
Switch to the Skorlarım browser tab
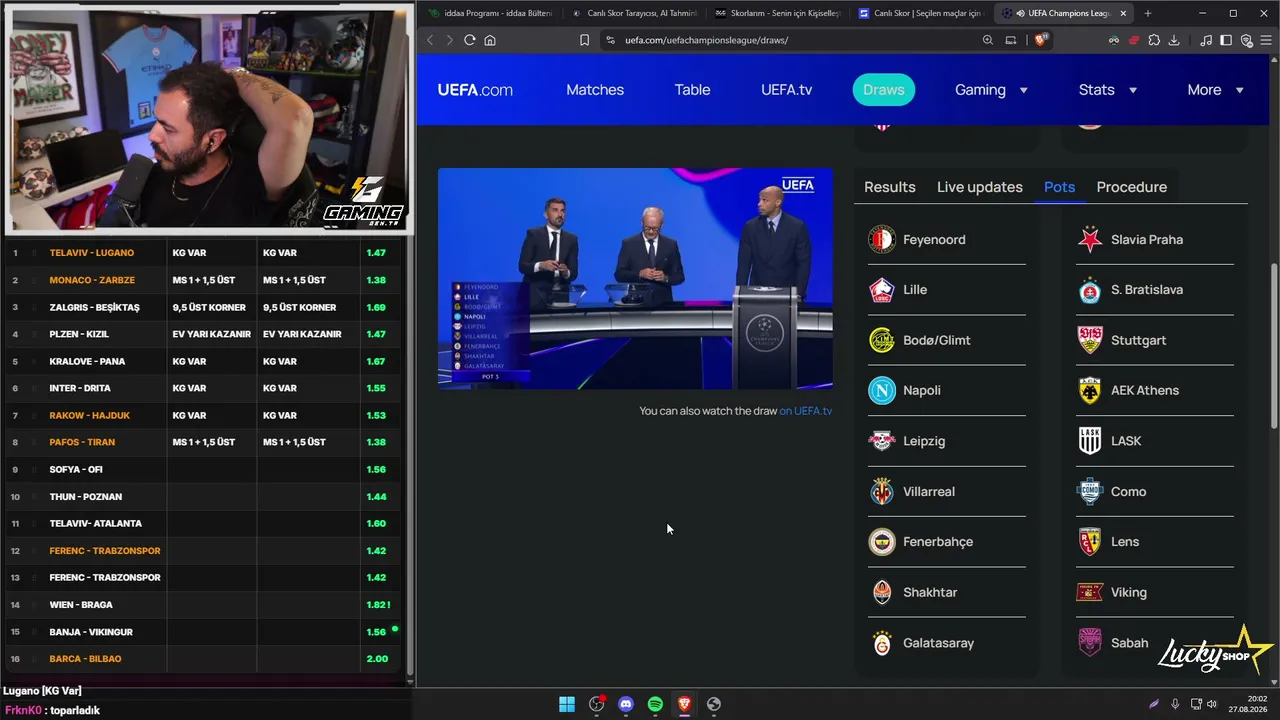pyautogui.click(x=778, y=13)
